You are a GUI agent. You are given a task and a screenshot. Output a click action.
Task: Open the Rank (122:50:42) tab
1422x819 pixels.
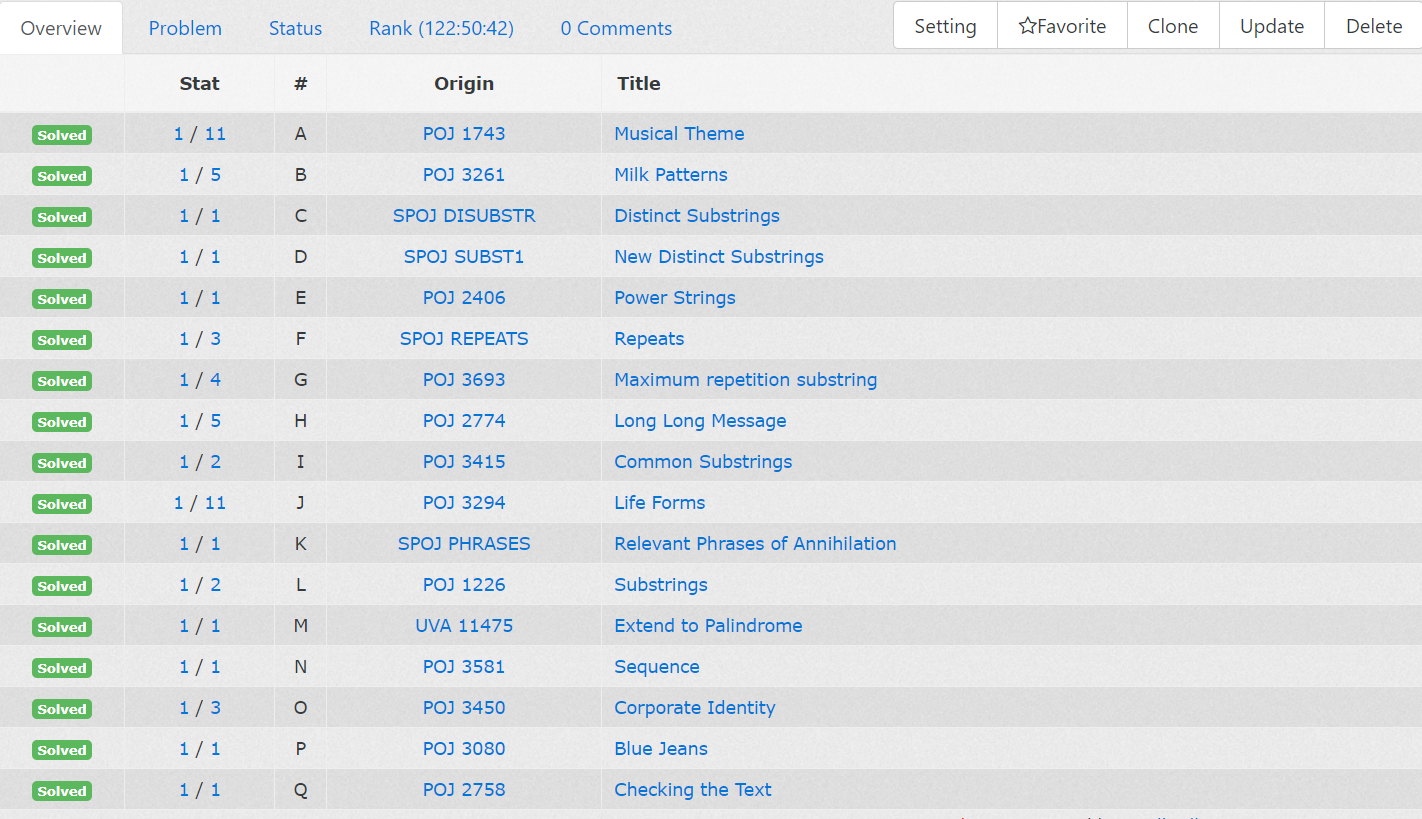click(441, 28)
